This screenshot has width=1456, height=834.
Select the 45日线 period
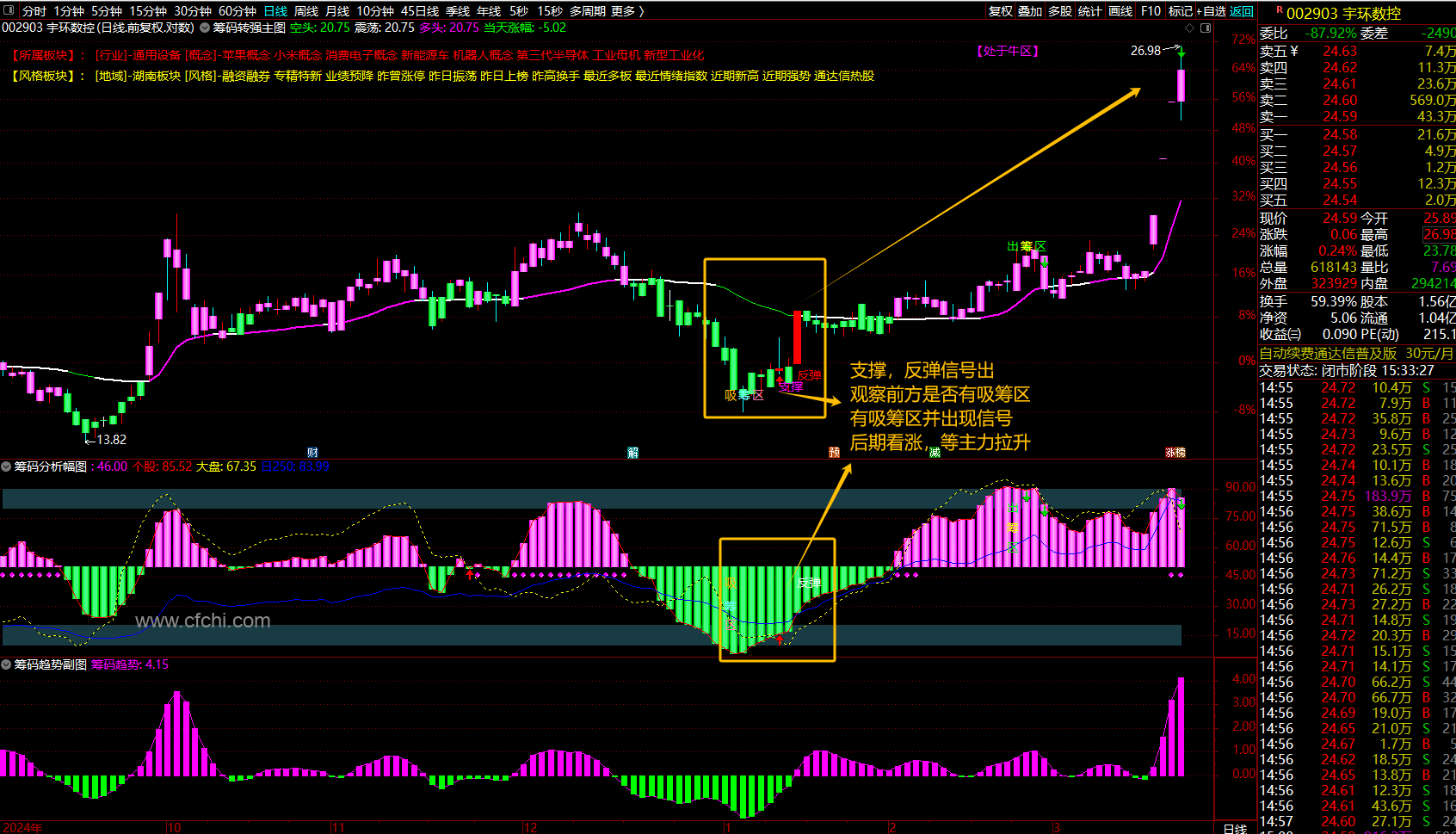420,11
